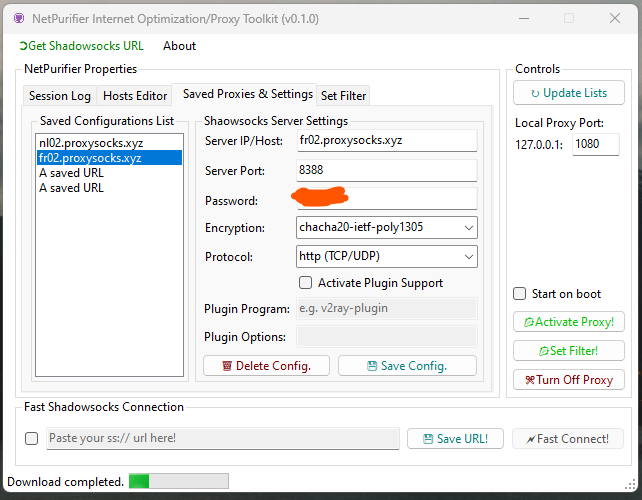Click the local proxy port field 1080

point(596,144)
